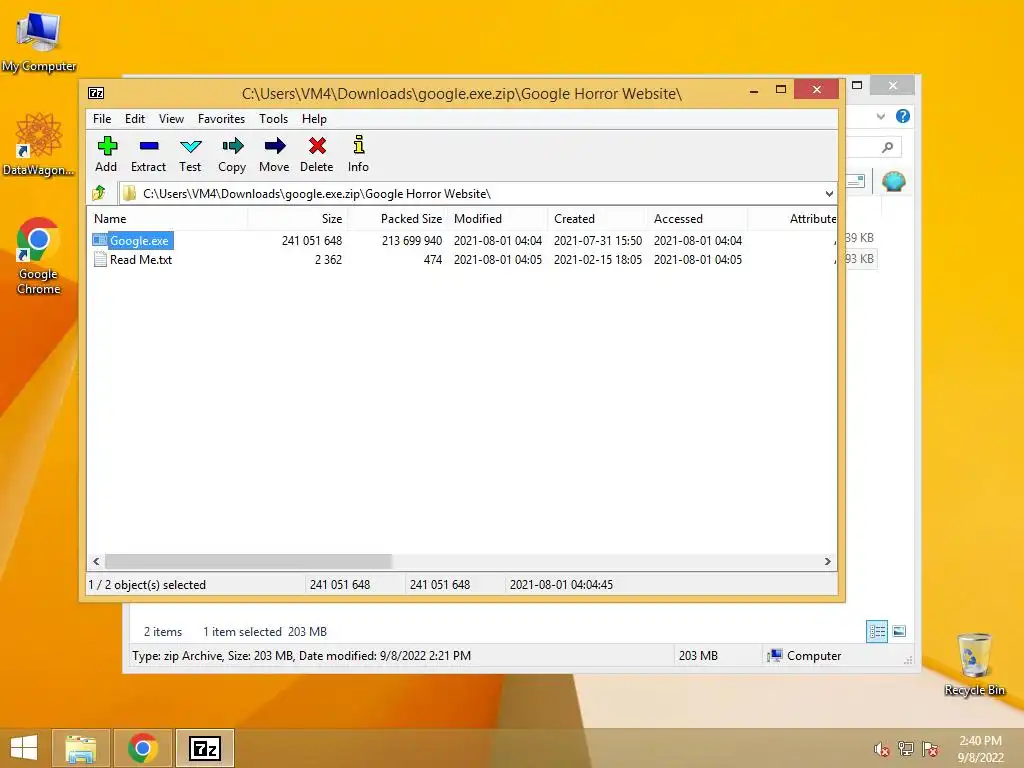The image size is (1024, 768).
Task: Sort by Packed Size column header
Action: point(397,219)
